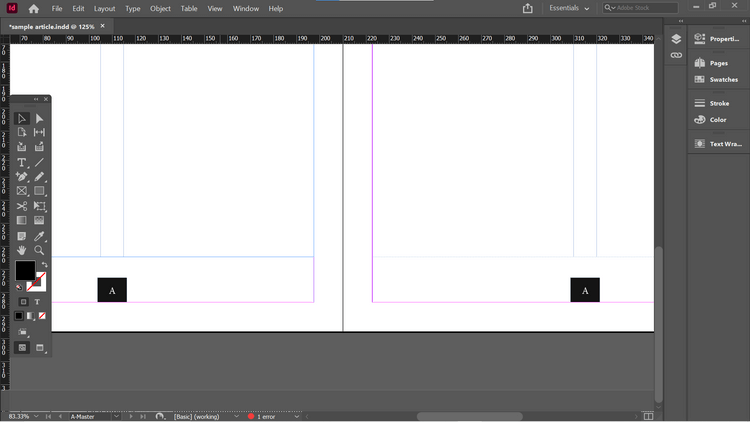
Task: Open the A-Master page dropdown
Action: pos(116,417)
